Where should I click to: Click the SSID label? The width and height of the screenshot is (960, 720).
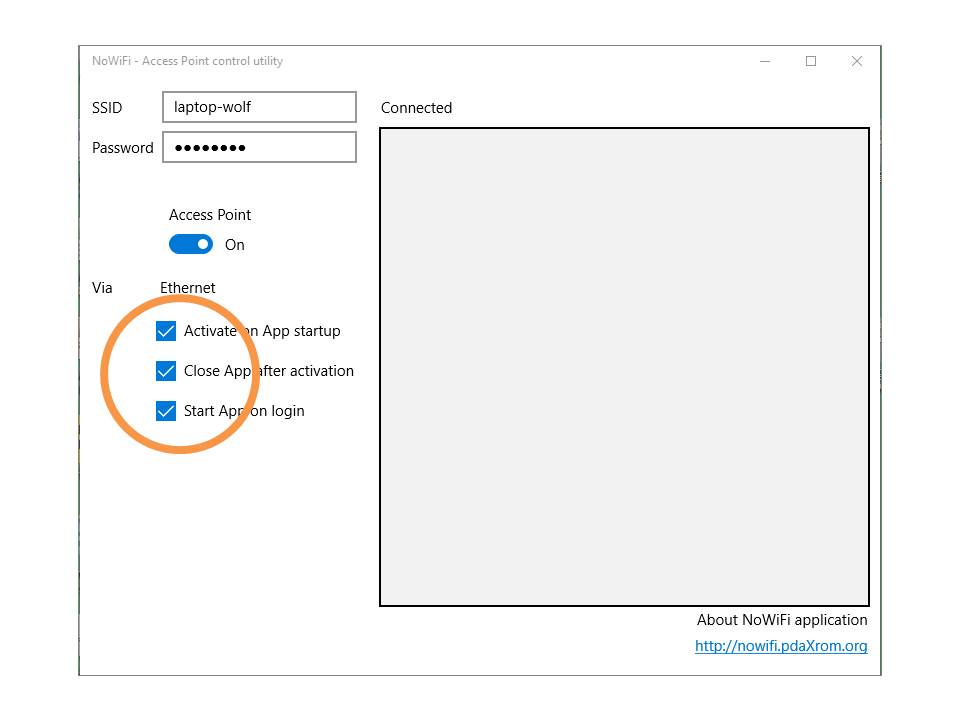click(107, 108)
